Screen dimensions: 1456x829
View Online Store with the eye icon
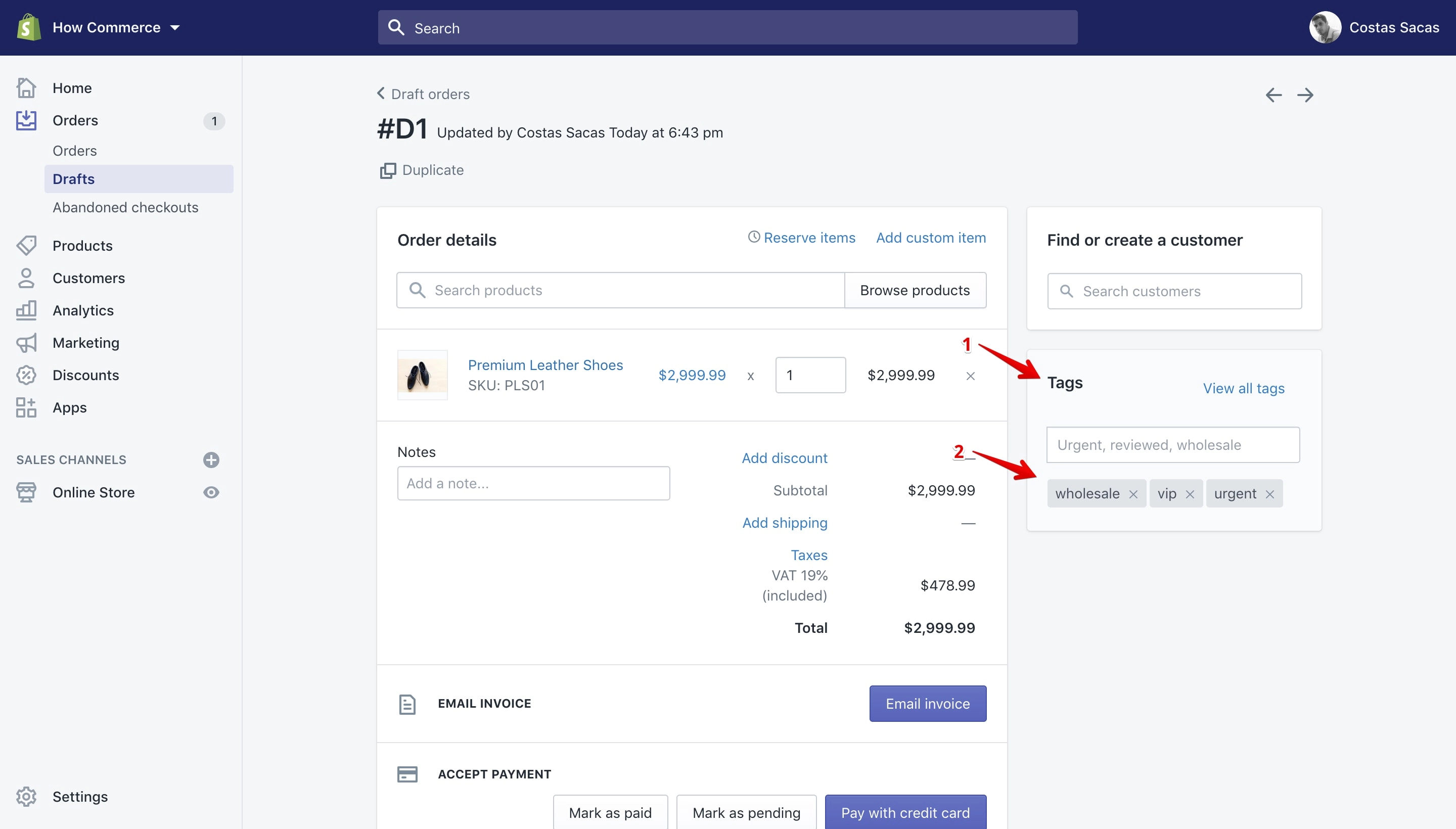click(x=211, y=492)
